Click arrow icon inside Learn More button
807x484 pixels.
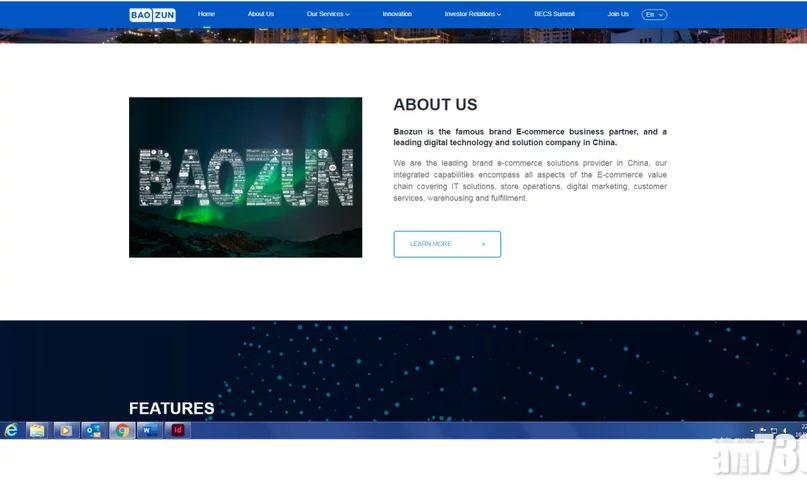(x=483, y=244)
